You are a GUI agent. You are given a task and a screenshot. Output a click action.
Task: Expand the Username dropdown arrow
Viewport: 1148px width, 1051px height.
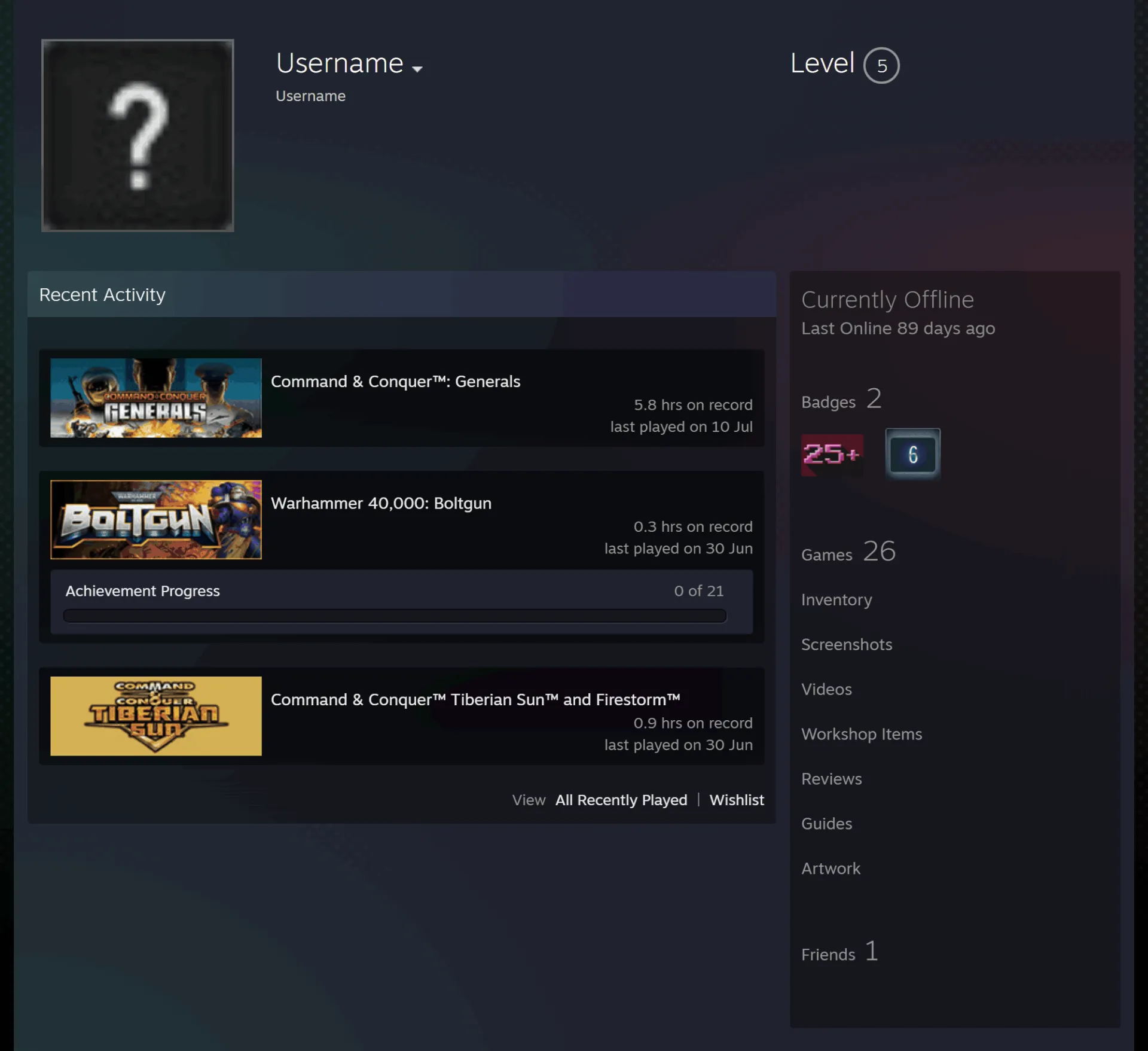coord(417,69)
